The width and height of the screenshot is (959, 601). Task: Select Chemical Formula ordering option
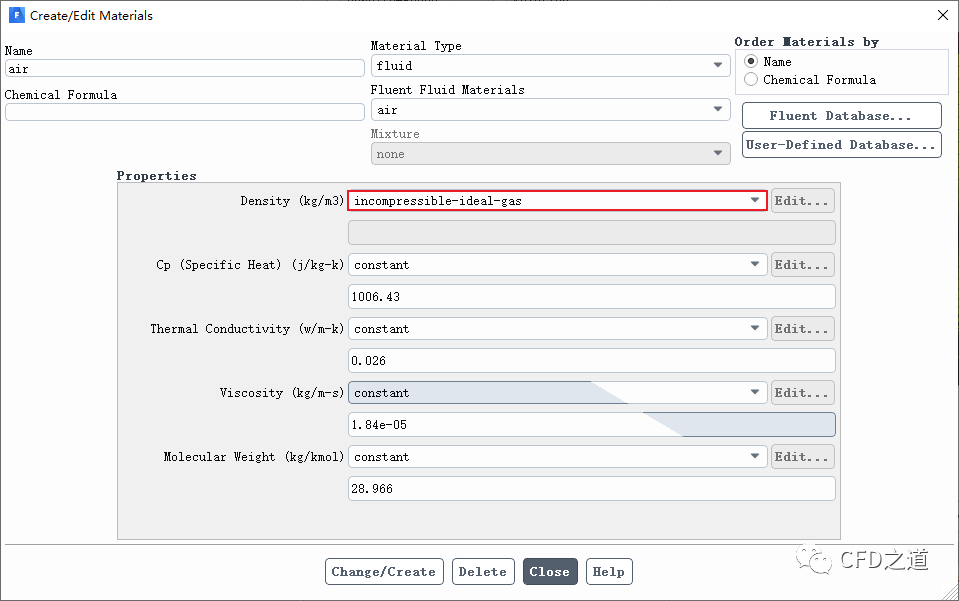pyautogui.click(x=751, y=80)
